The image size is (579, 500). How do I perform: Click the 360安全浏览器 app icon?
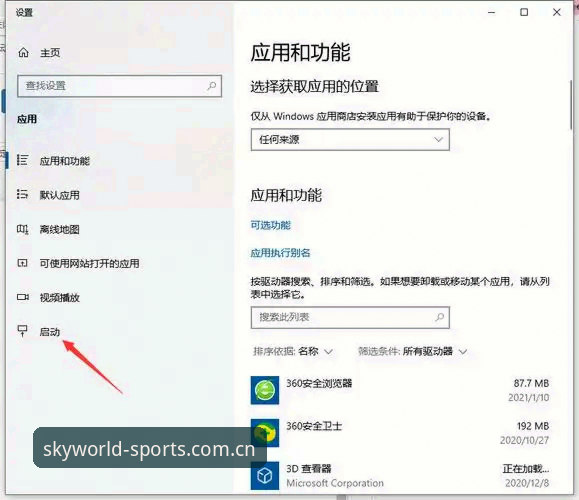point(265,390)
